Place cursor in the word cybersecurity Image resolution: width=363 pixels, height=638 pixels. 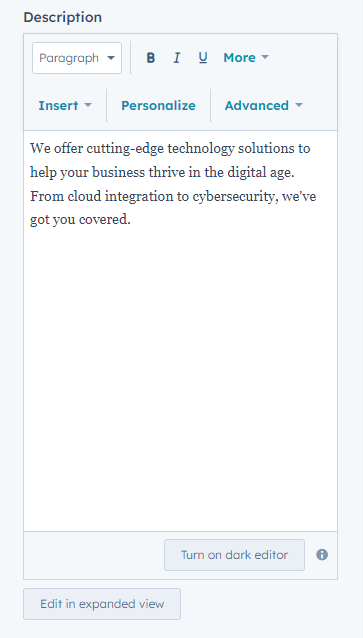tap(233, 197)
